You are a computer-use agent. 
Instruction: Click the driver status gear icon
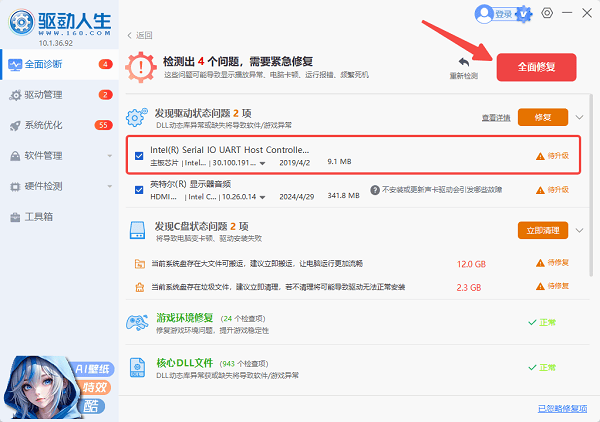click(137, 117)
